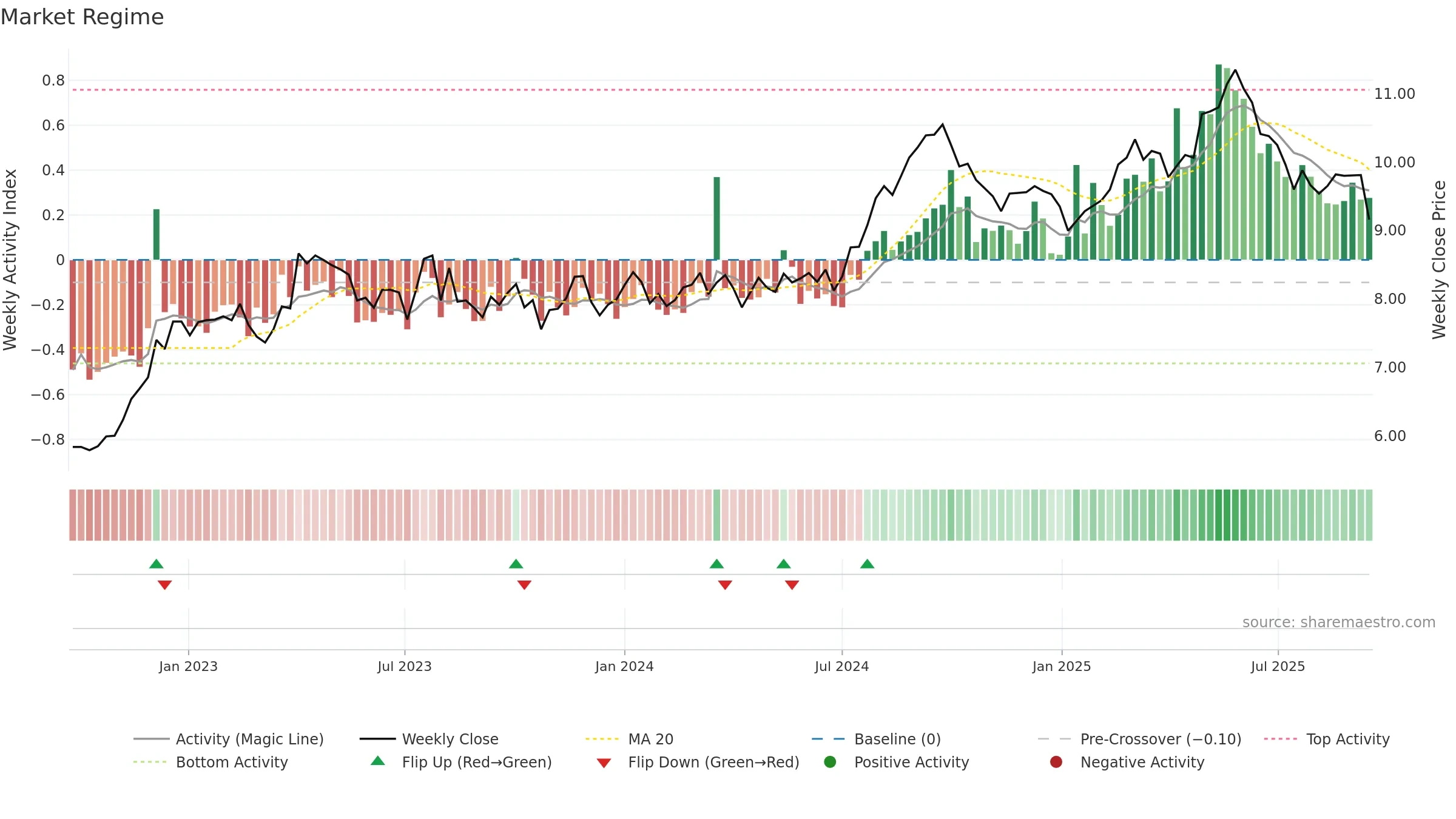Viewport: 1456px width, 819px height.
Task: Toggle the Bottom Activity legend entry
Action: (x=211, y=762)
